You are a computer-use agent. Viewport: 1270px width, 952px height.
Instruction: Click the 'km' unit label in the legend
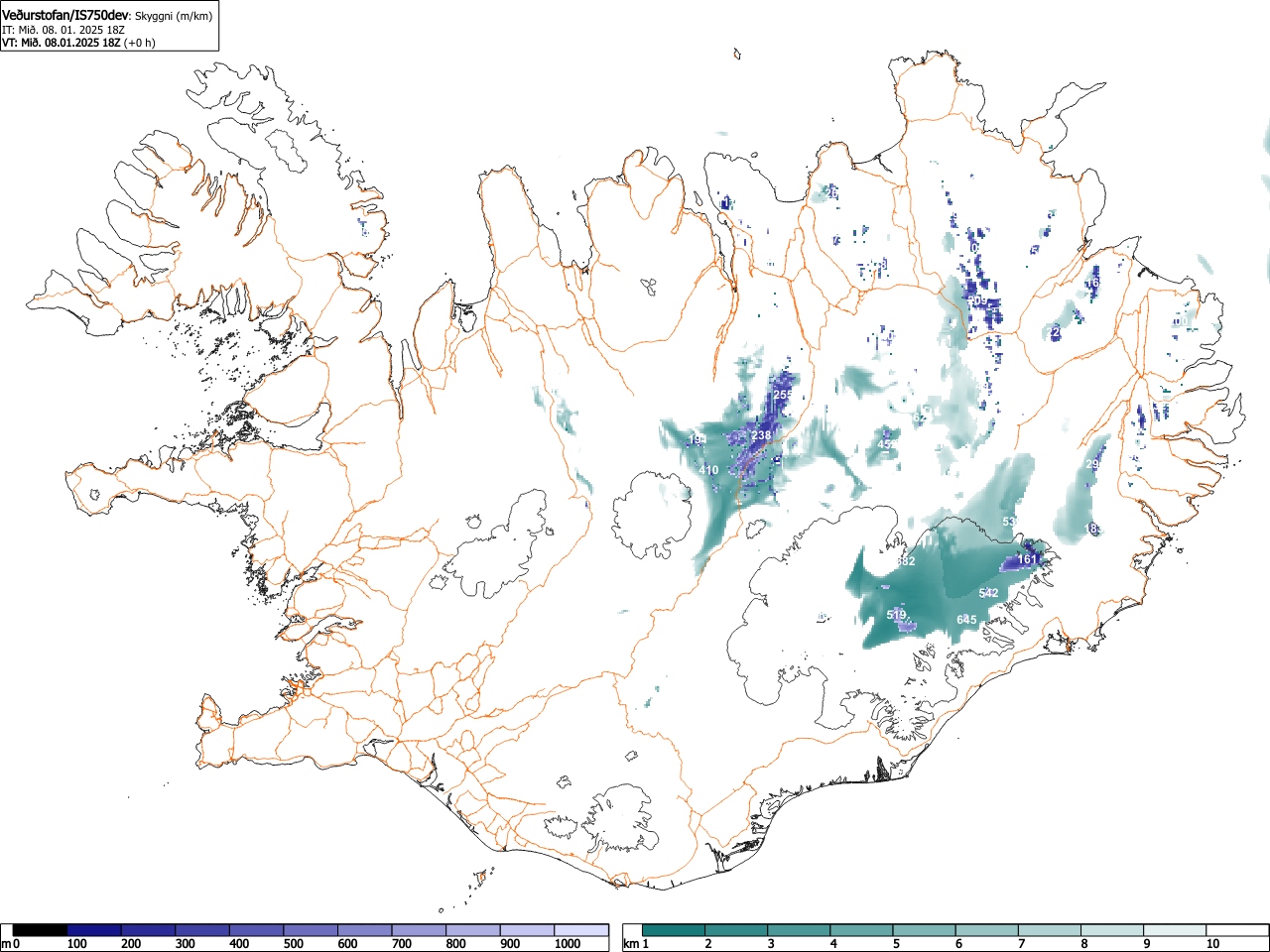pyautogui.click(x=631, y=944)
